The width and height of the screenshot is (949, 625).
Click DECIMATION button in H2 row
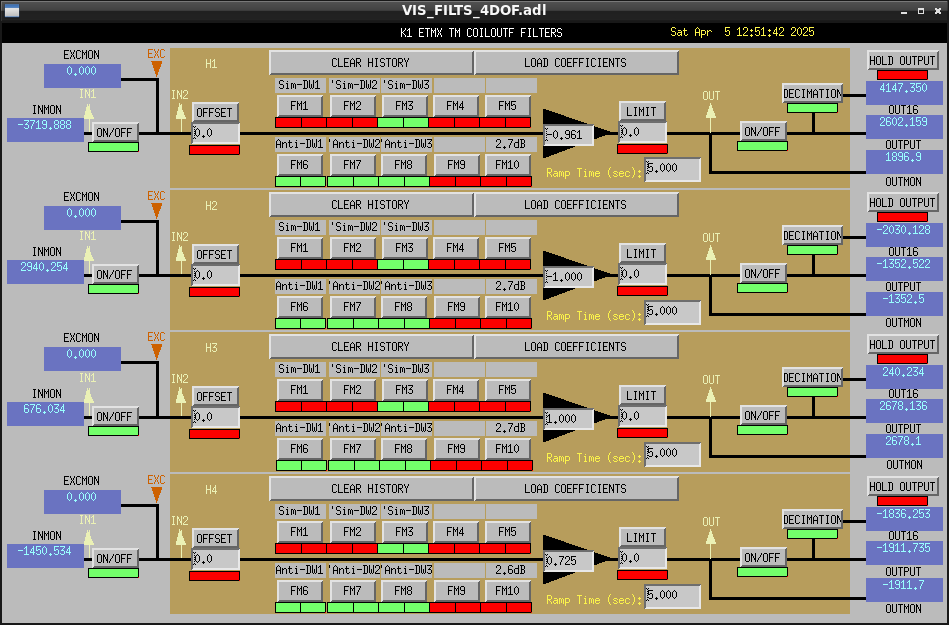(x=812, y=235)
